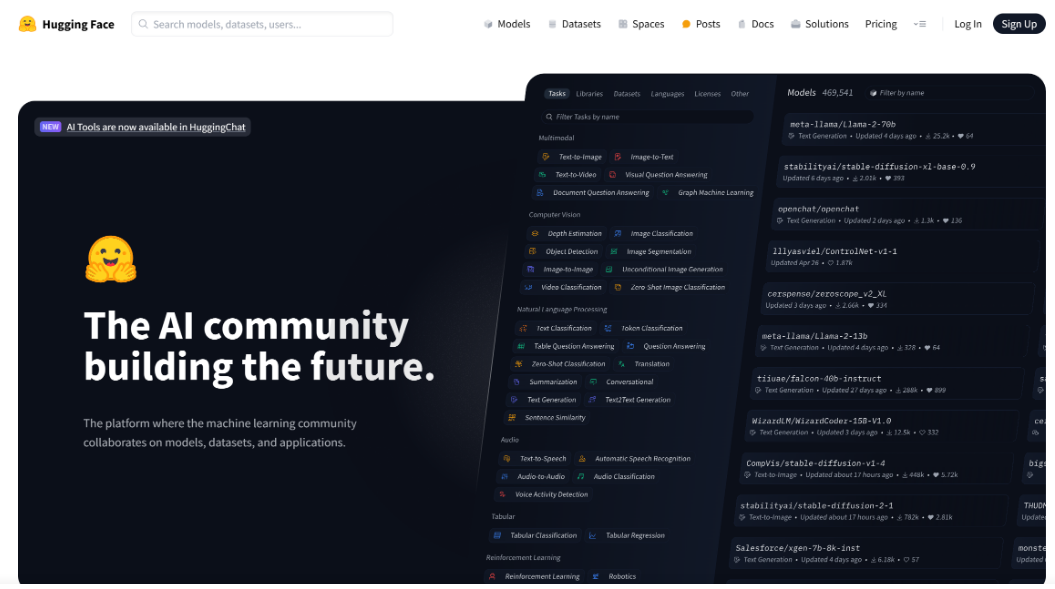1055x589 pixels.
Task: Click the Conversational task chip
Action: click(x=622, y=382)
